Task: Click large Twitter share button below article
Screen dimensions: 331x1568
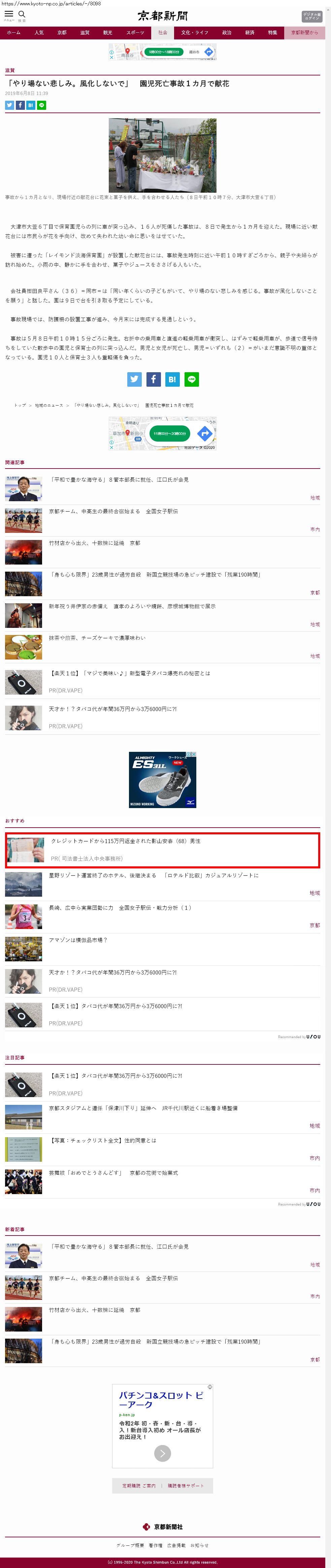Action: point(134,379)
